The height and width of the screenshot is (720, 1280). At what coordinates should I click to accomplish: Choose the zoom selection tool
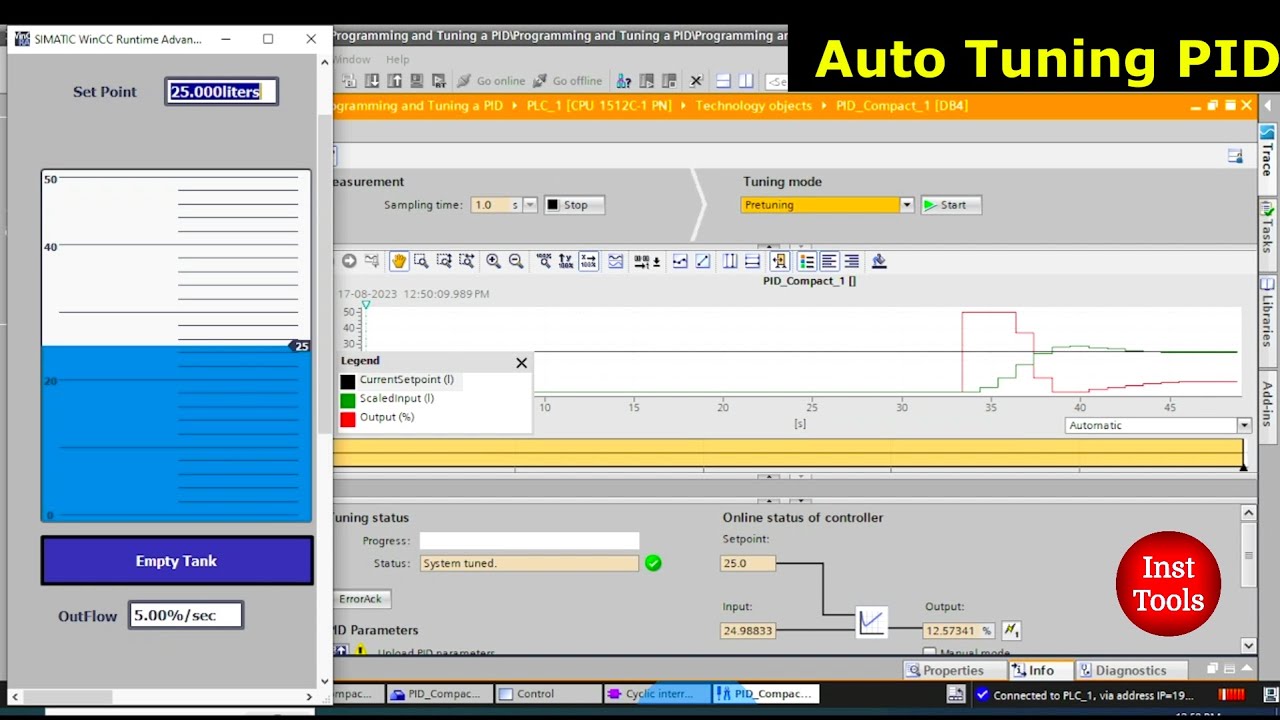coord(421,261)
